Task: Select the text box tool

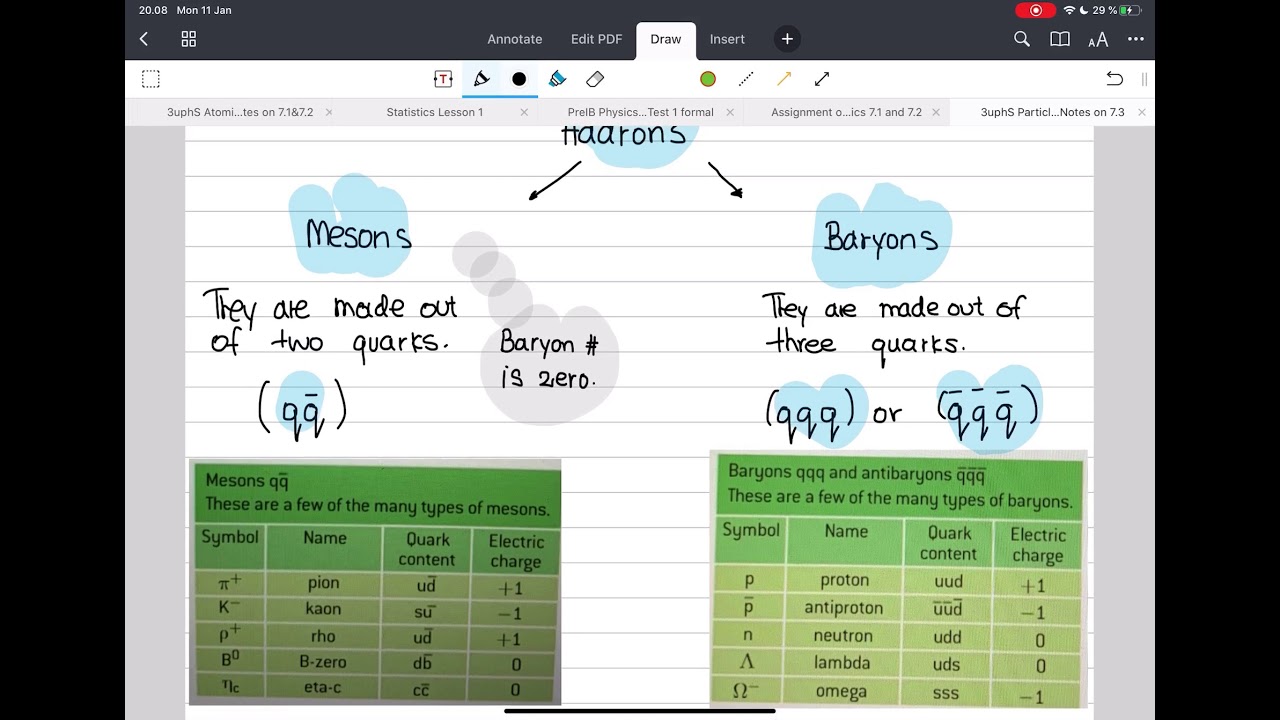Action: [x=443, y=79]
